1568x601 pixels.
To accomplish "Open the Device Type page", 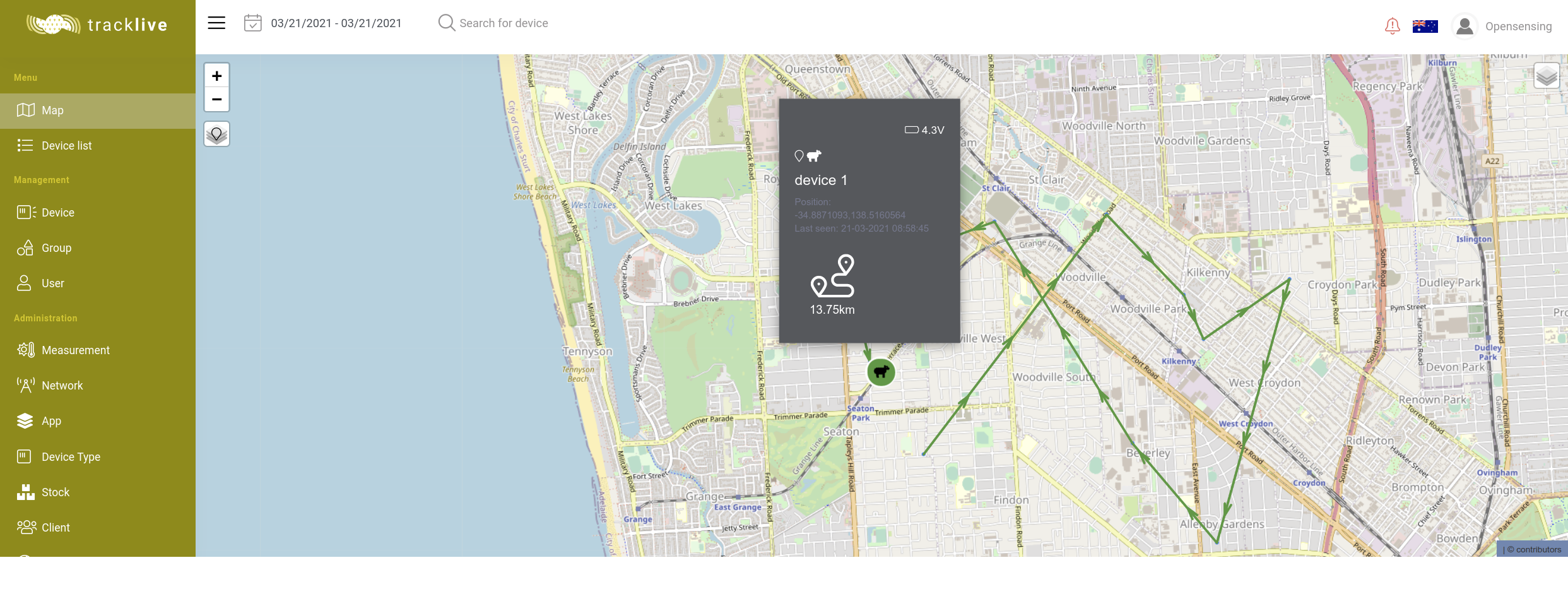I will click(71, 457).
